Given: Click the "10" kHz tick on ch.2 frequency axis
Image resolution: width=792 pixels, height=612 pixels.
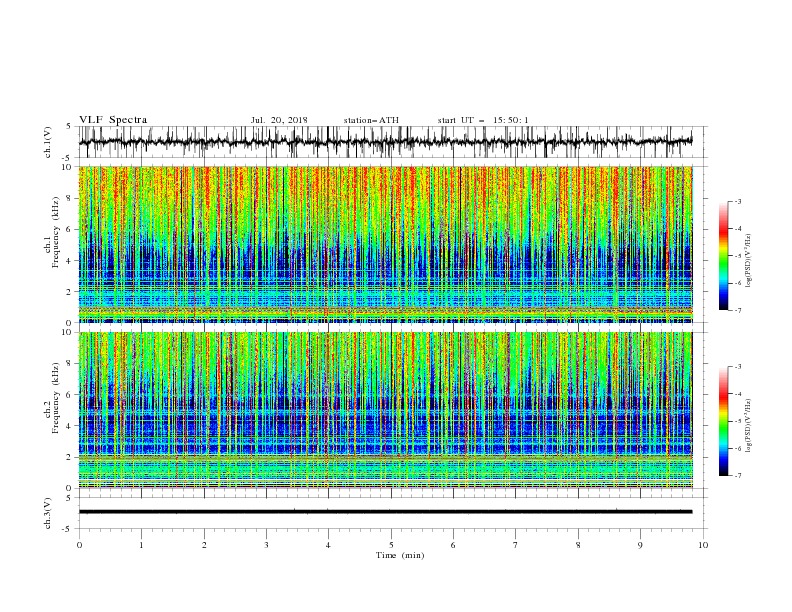Looking at the screenshot, I should click(x=68, y=332).
